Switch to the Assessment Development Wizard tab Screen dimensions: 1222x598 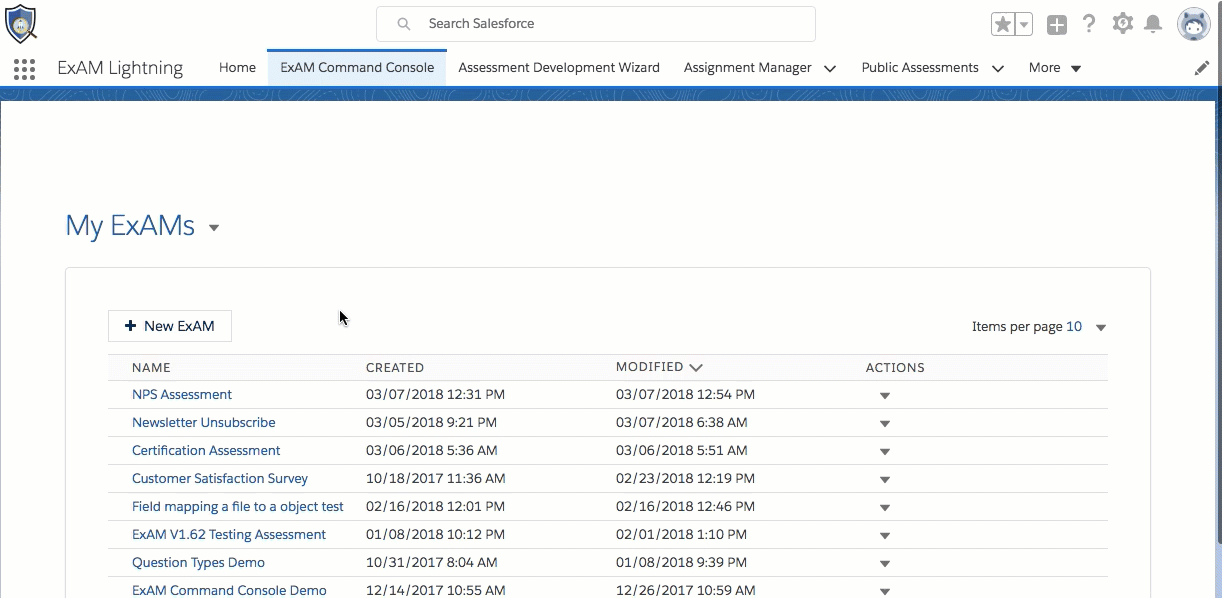(559, 68)
